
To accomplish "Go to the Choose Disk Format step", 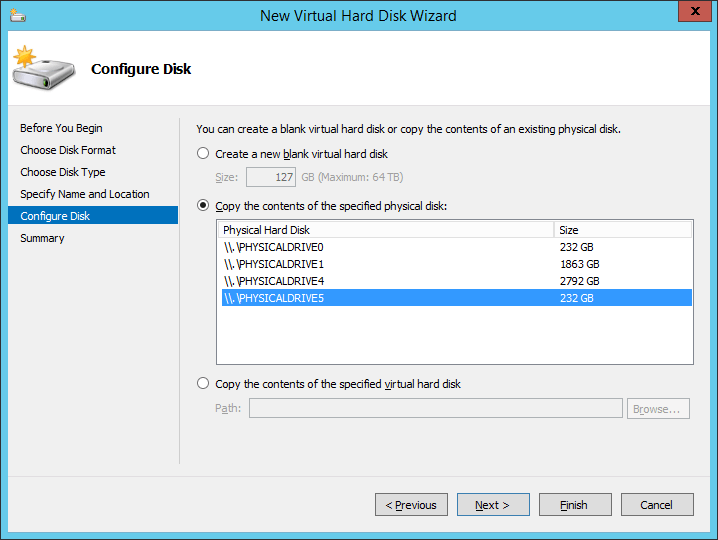I will [x=68, y=150].
